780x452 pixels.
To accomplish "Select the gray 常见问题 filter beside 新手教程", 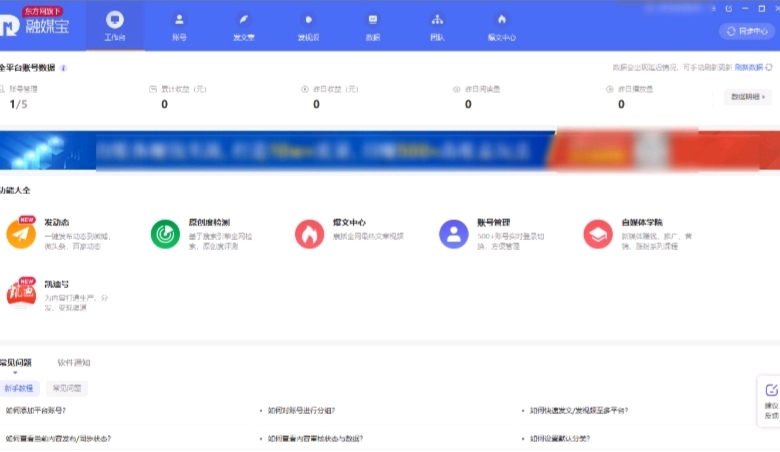I will coord(67,388).
